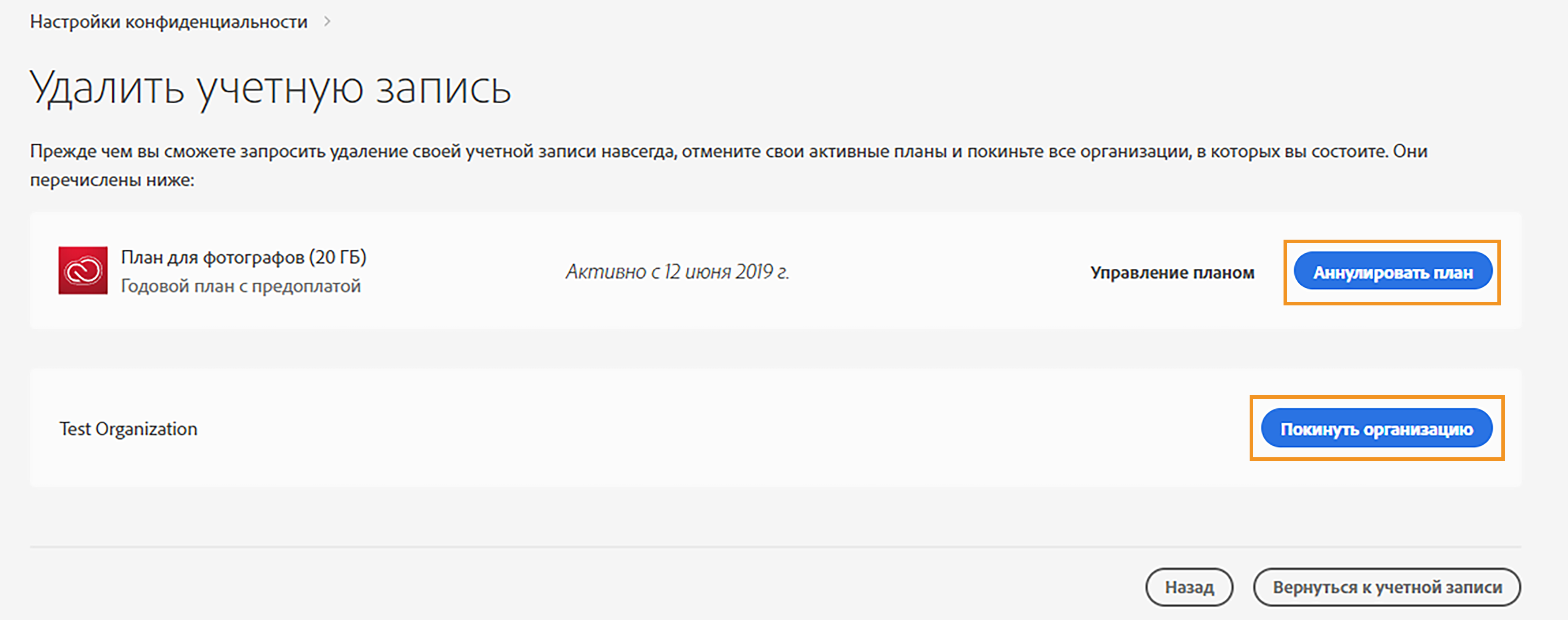Image resolution: width=1568 pixels, height=620 pixels.
Task: Open the Управление планом link
Action: [1172, 273]
